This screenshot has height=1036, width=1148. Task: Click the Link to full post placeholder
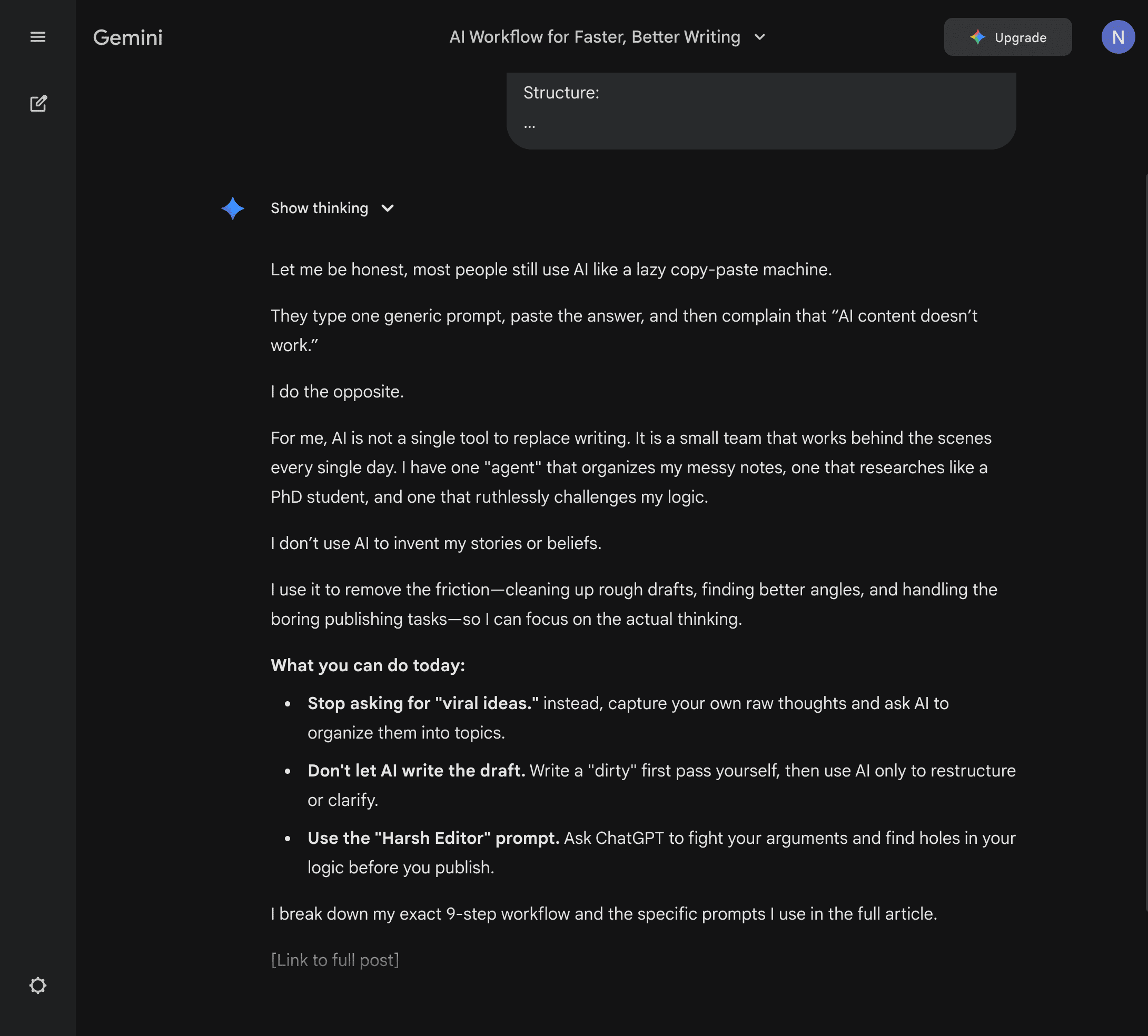(x=335, y=960)
